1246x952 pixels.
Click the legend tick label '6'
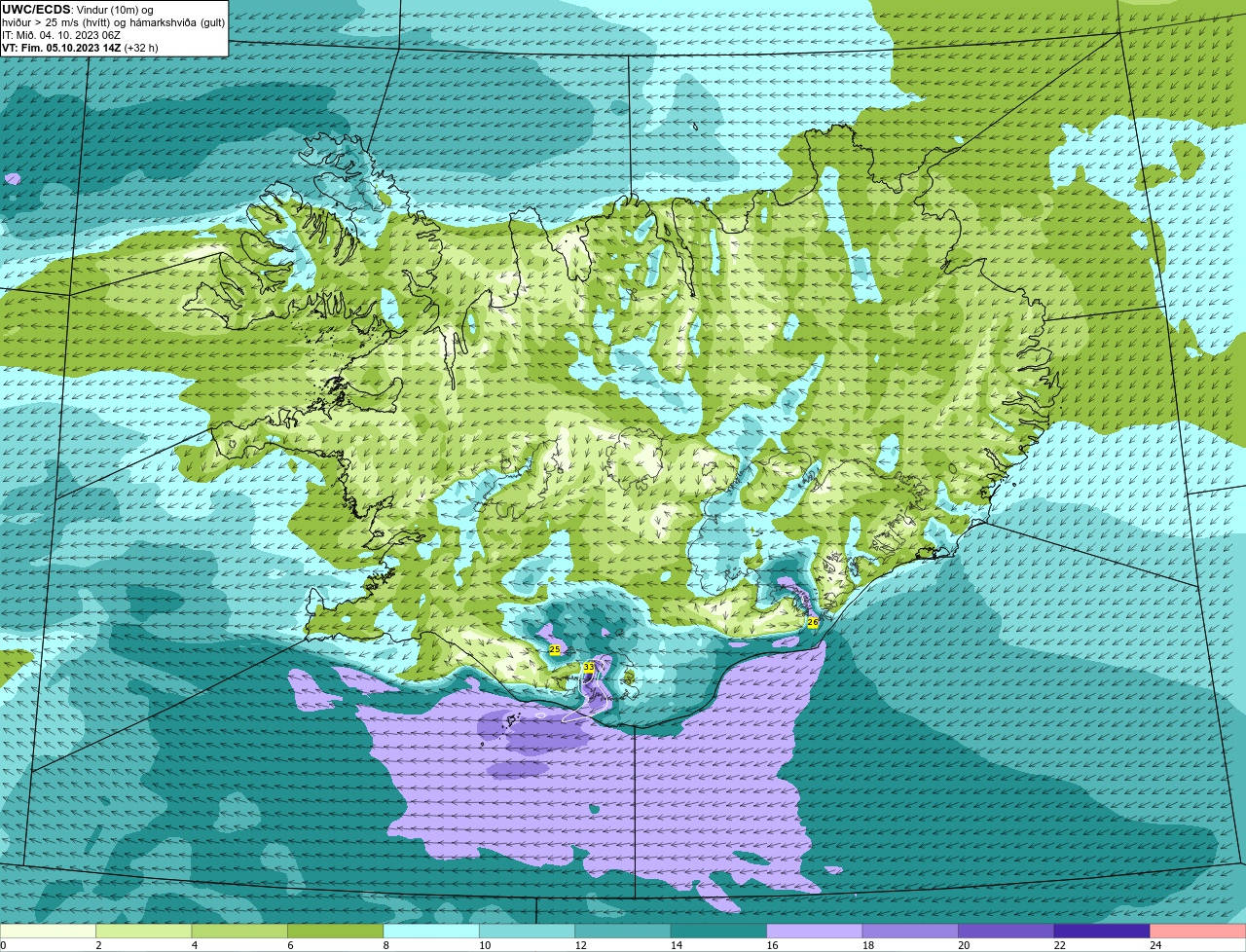point(290,945)
